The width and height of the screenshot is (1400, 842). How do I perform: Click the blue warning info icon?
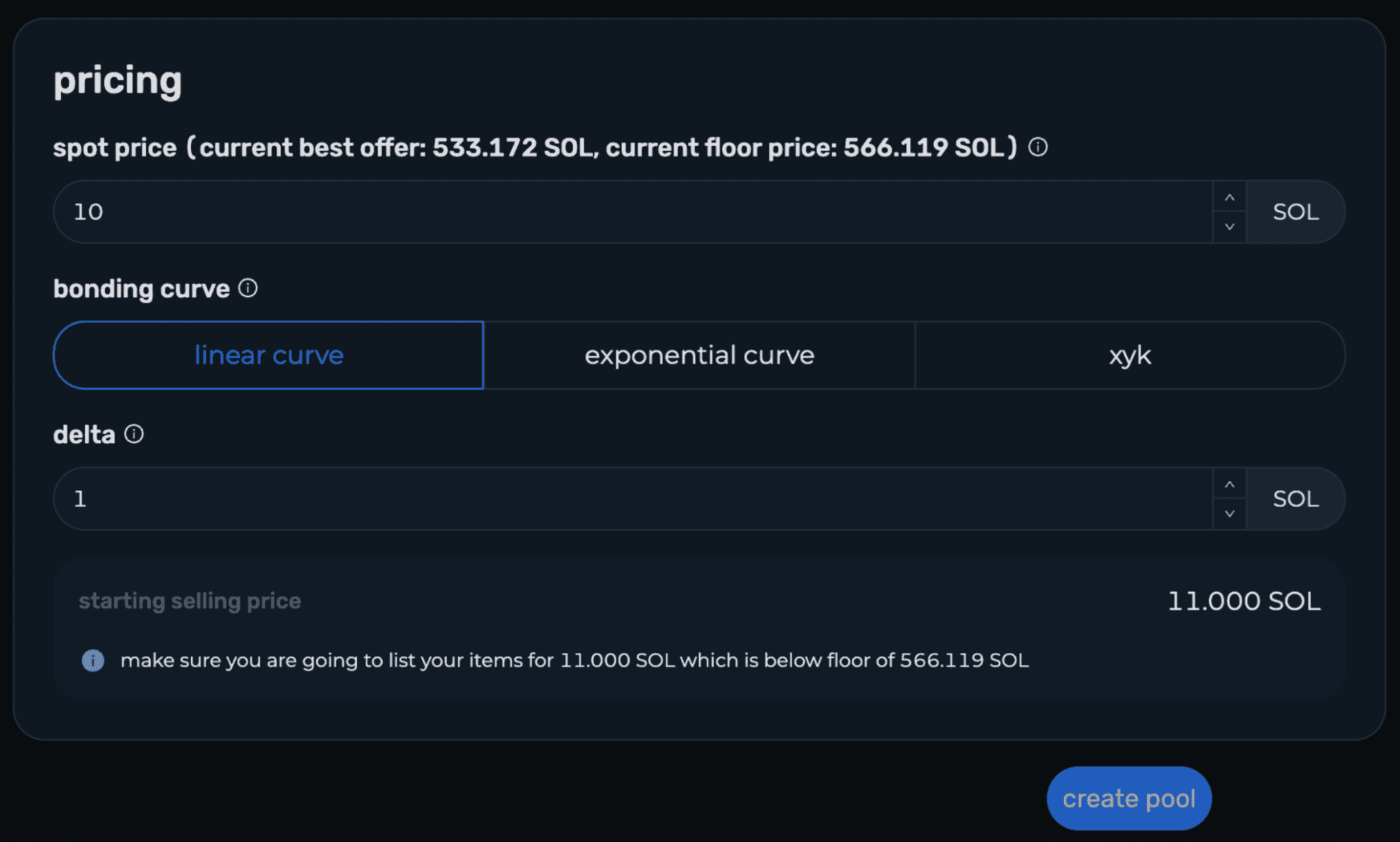[x=93, y=660]
